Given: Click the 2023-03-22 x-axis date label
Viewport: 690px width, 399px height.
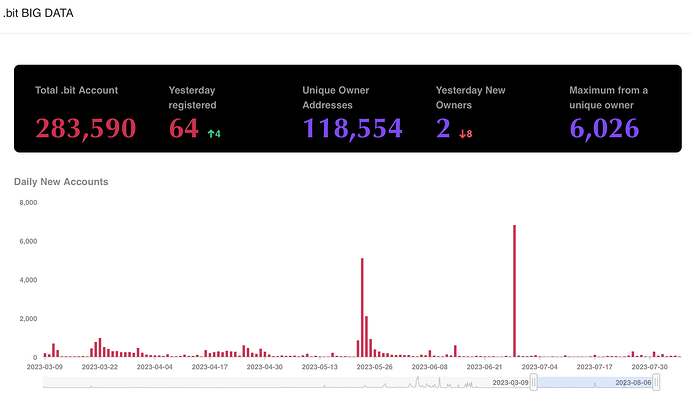Looking at the screenshot, I should 100,367.
